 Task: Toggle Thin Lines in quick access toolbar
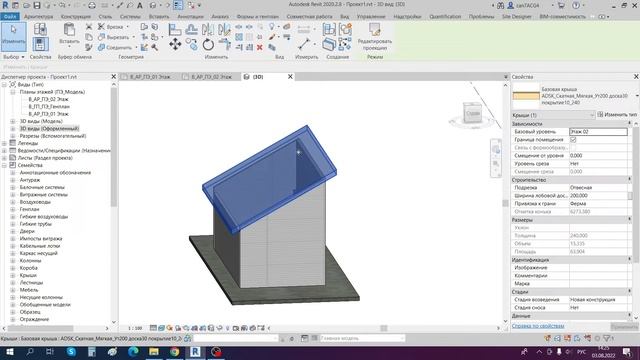178,5
